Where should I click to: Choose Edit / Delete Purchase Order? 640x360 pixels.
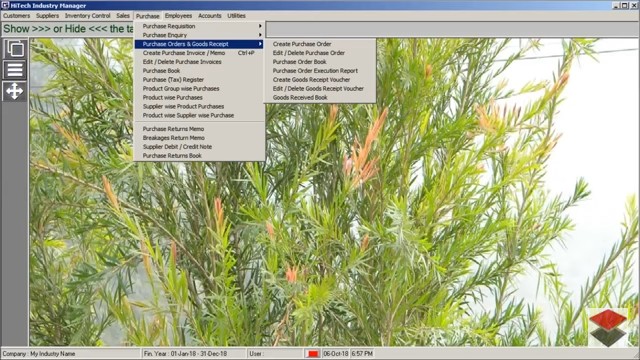(320, 53)
